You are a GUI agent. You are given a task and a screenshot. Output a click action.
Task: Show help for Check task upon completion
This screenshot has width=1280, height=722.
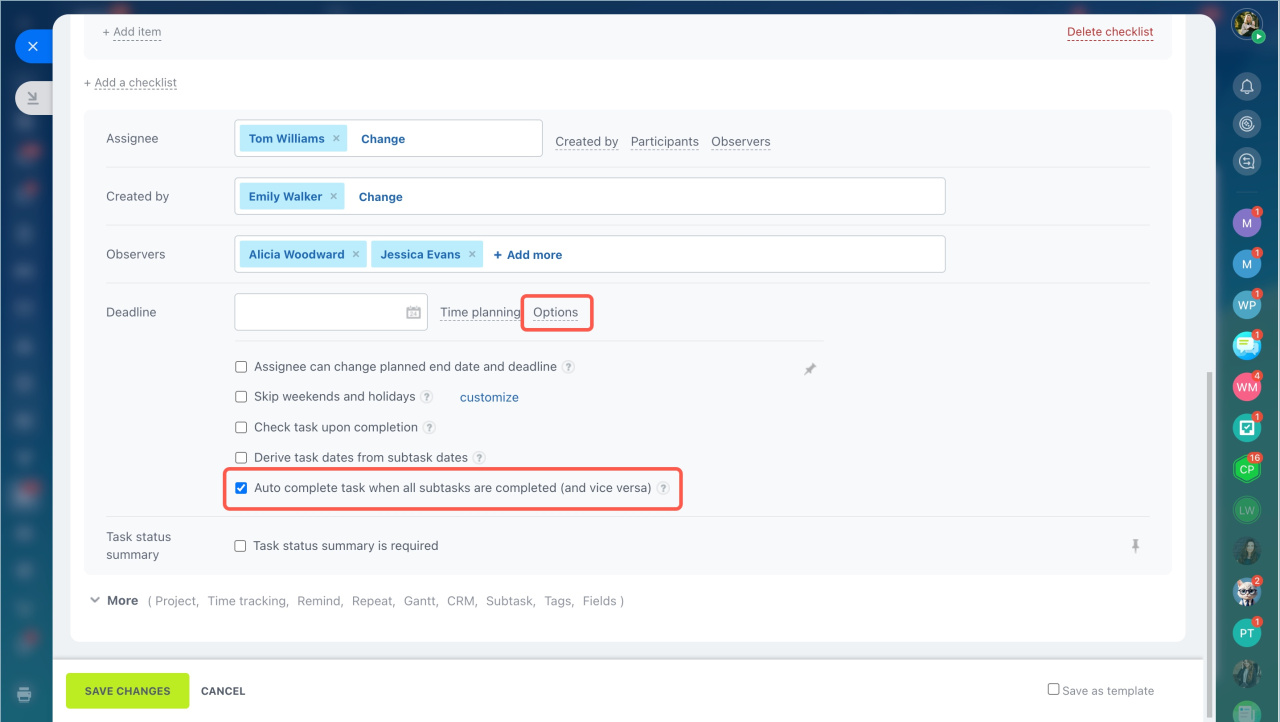pyautogui.click(x=429, y=427)
